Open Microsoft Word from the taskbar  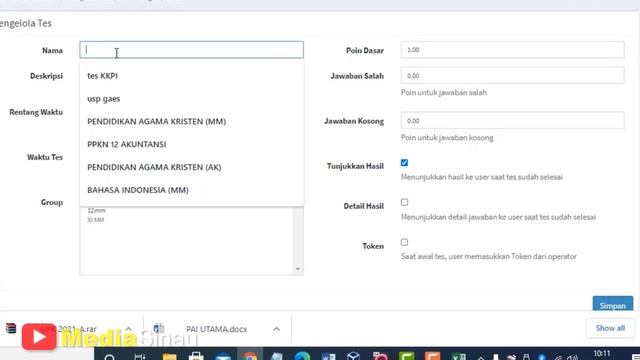(x=329, y=356)
